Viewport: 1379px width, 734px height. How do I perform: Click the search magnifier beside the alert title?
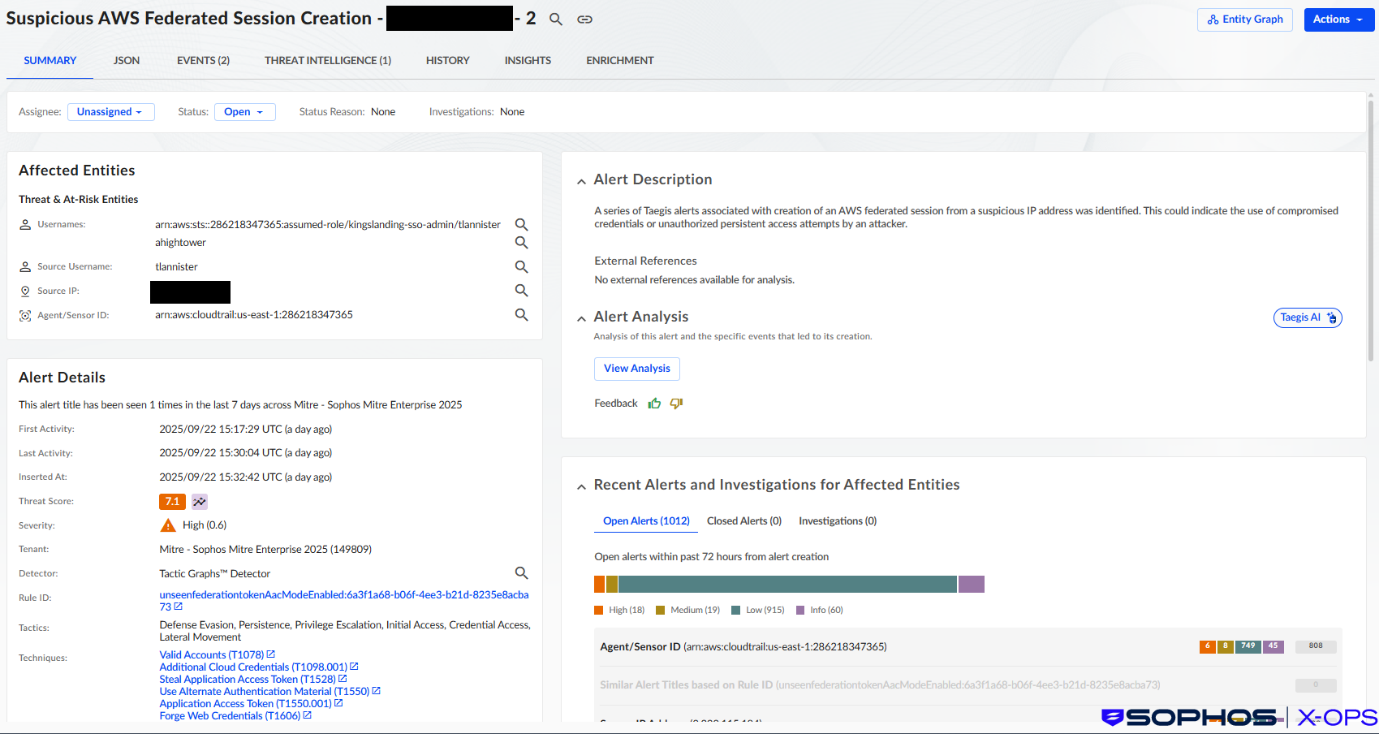point(556,18)
